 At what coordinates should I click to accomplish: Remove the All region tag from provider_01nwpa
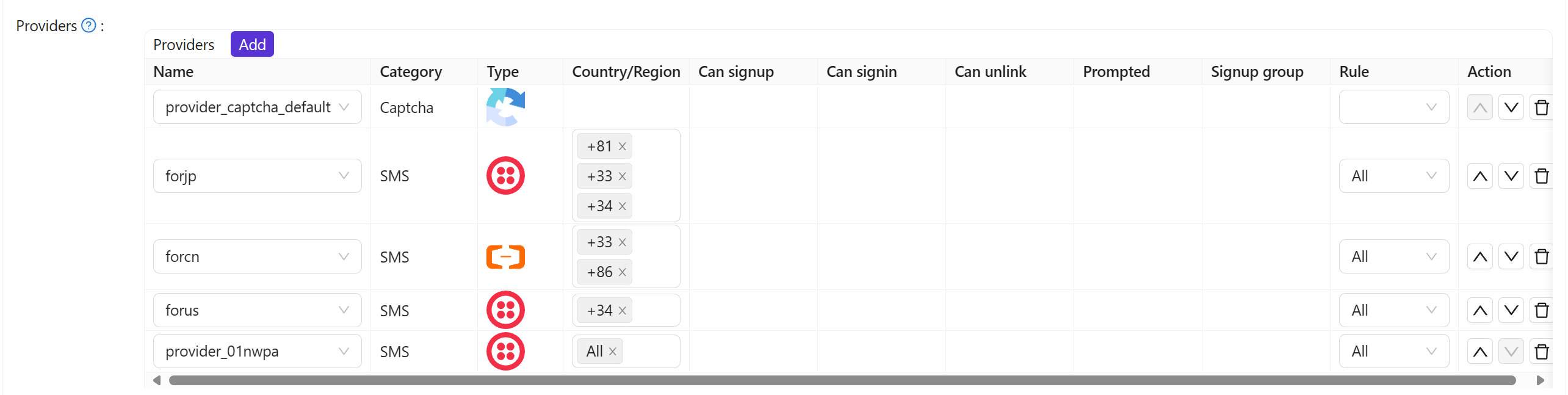click(x=612, y=351)
